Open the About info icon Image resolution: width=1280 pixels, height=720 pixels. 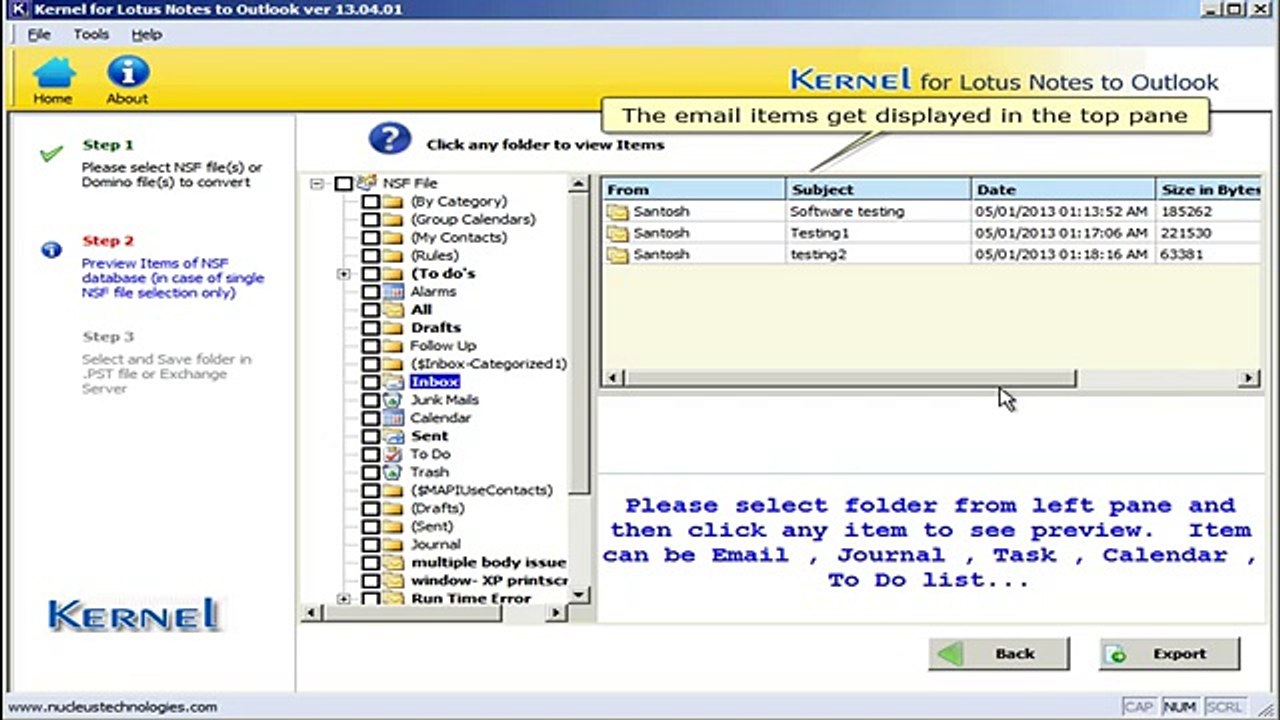coord(127,81)
